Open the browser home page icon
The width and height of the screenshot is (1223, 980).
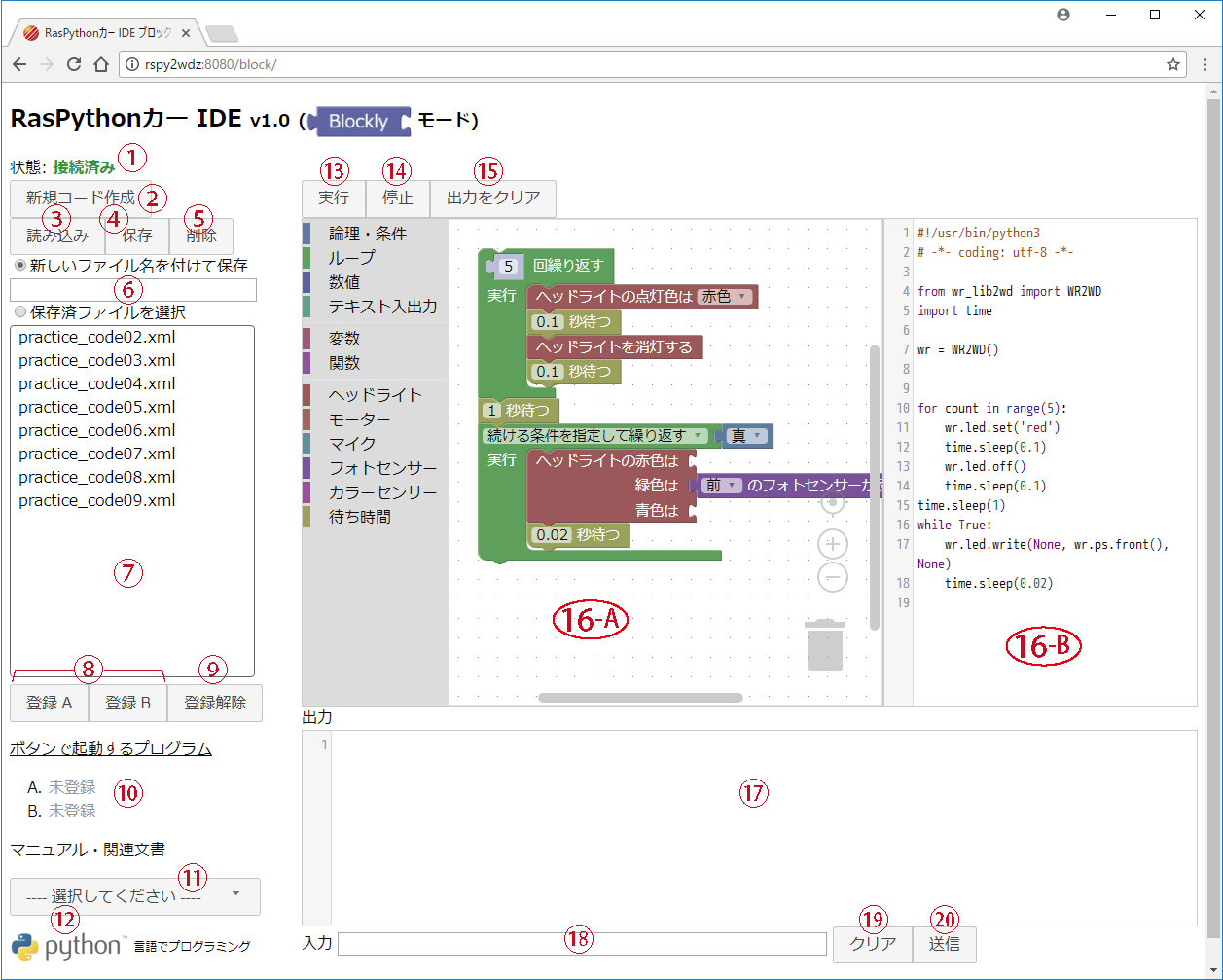pos(100,65)
